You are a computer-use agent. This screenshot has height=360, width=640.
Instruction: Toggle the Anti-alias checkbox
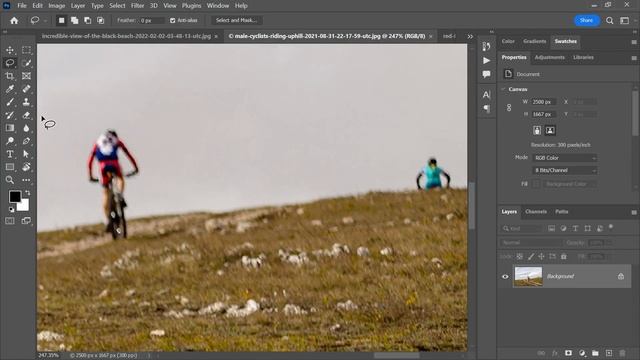(x=172, y=20)
